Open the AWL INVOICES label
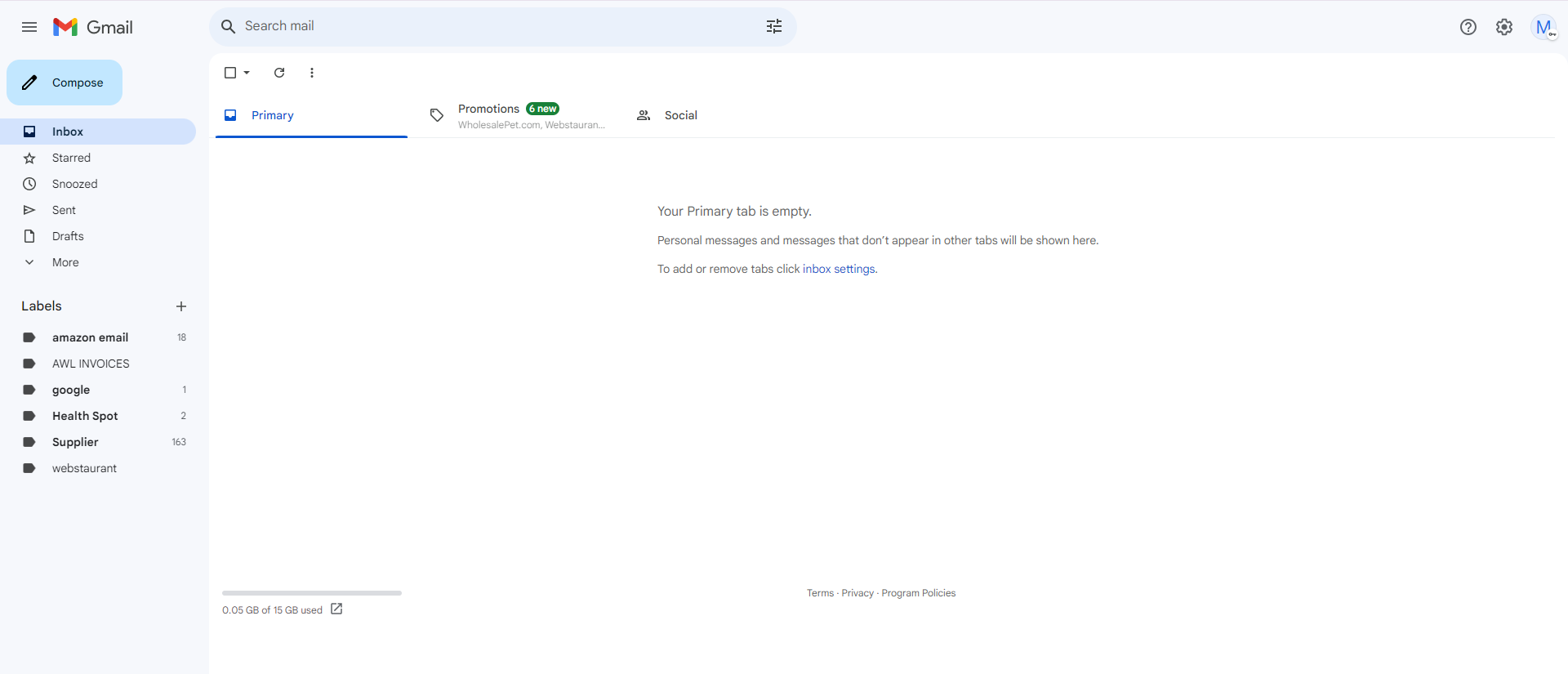The width and height of the screenshot is (1568, 674). point(98,364)
